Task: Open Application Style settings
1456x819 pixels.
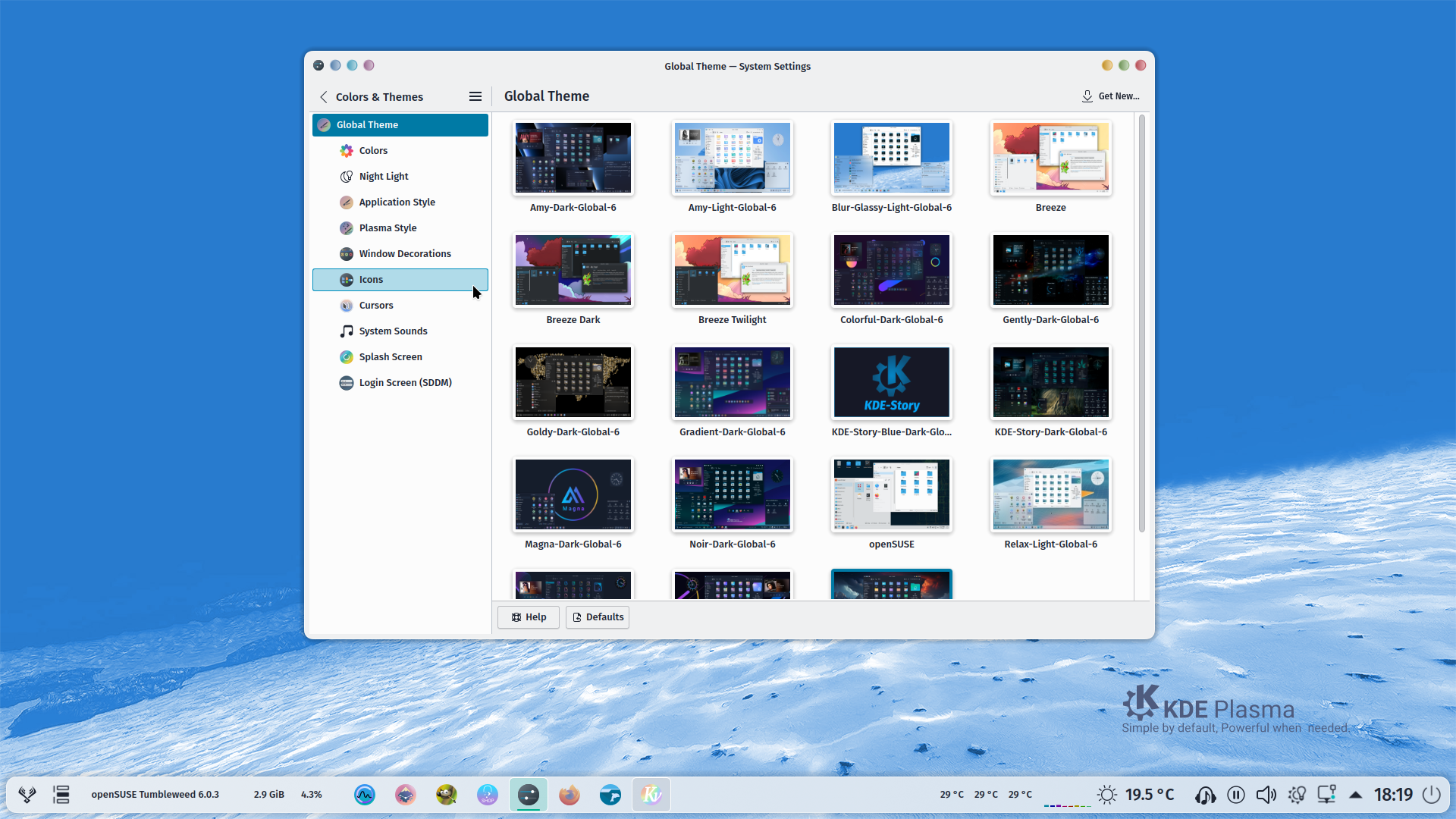Action: (x=400, y=202)
